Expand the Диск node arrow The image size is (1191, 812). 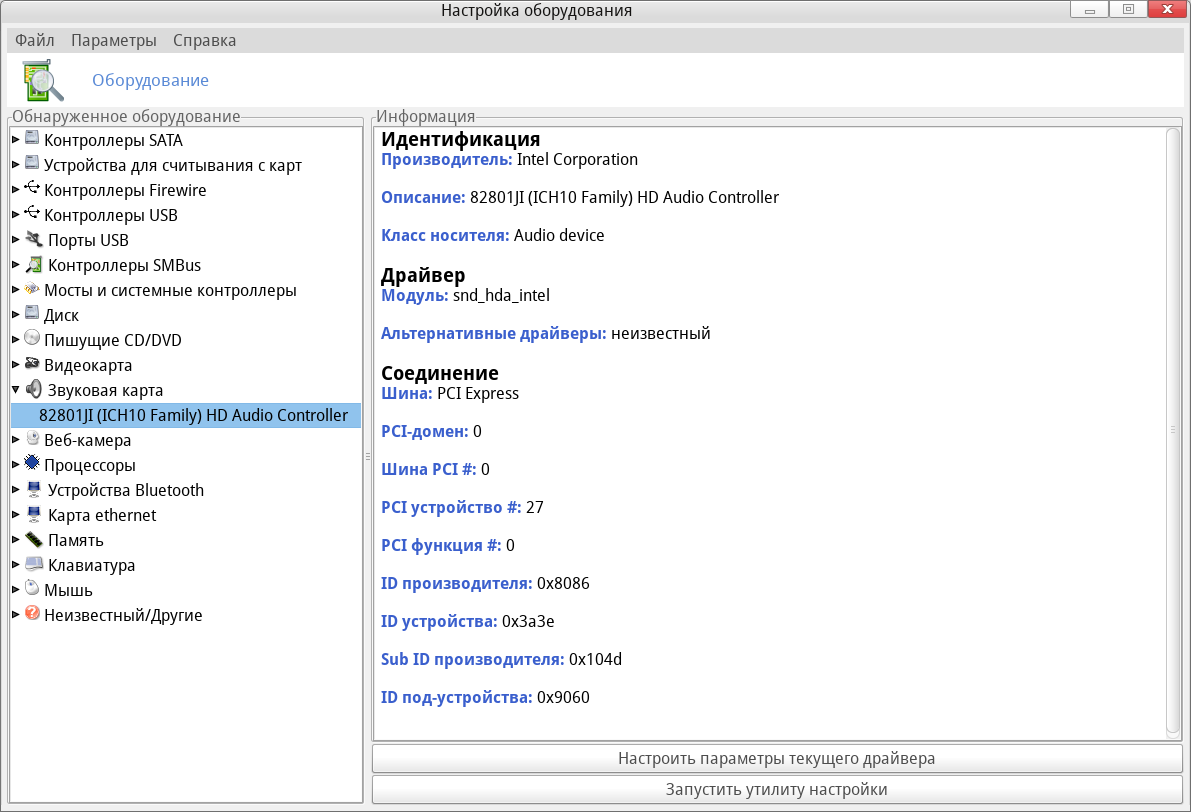tap(15, 314)
